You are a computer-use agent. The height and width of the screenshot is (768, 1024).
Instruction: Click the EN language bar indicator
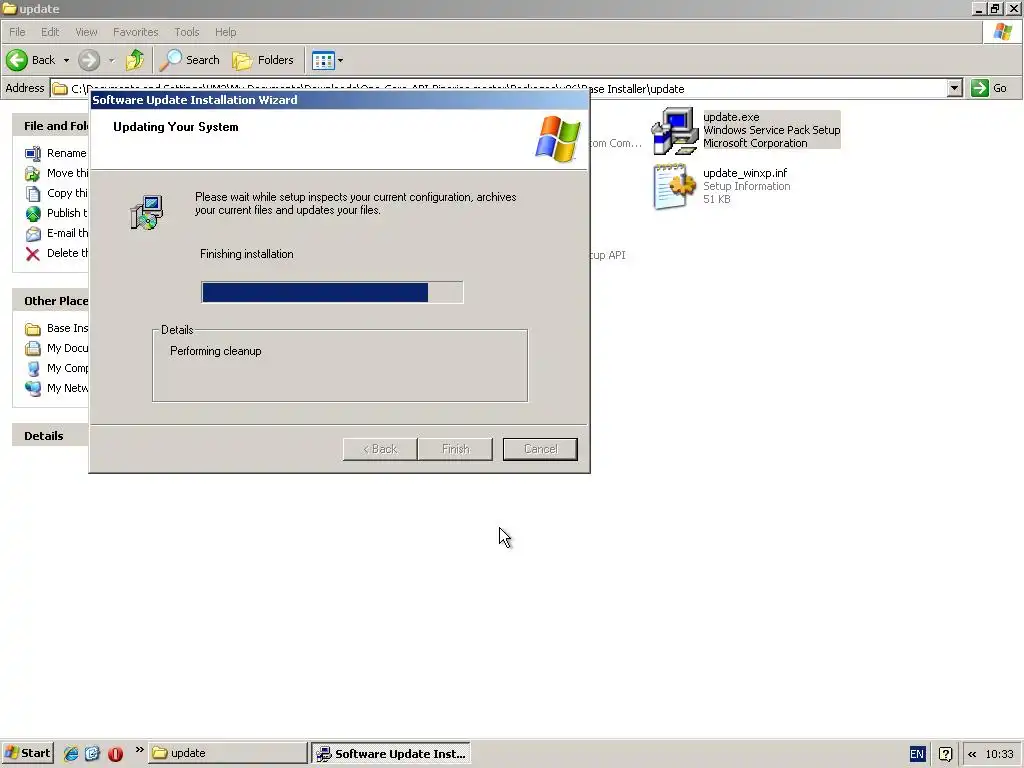click(917, 754)
